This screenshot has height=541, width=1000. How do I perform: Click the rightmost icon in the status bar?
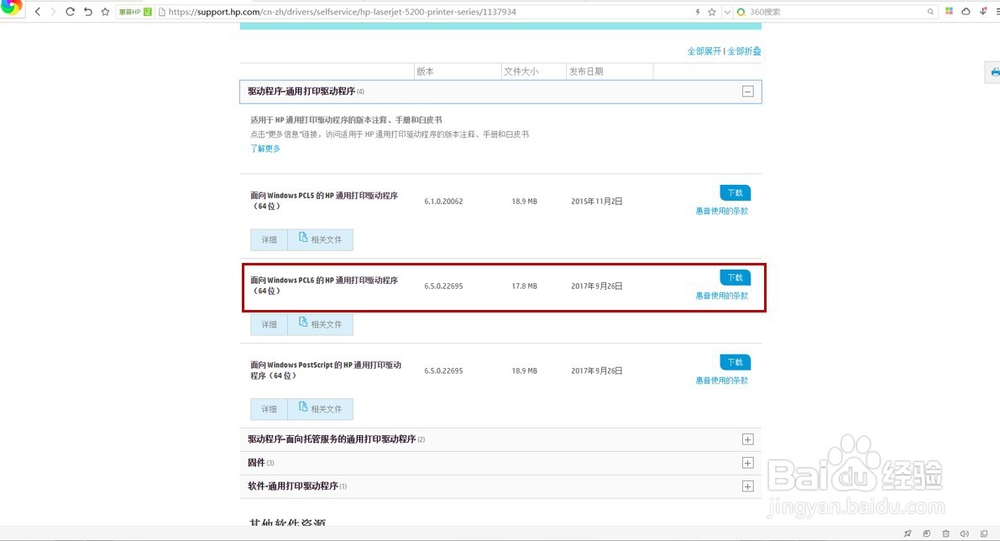[x=984, y=533]
